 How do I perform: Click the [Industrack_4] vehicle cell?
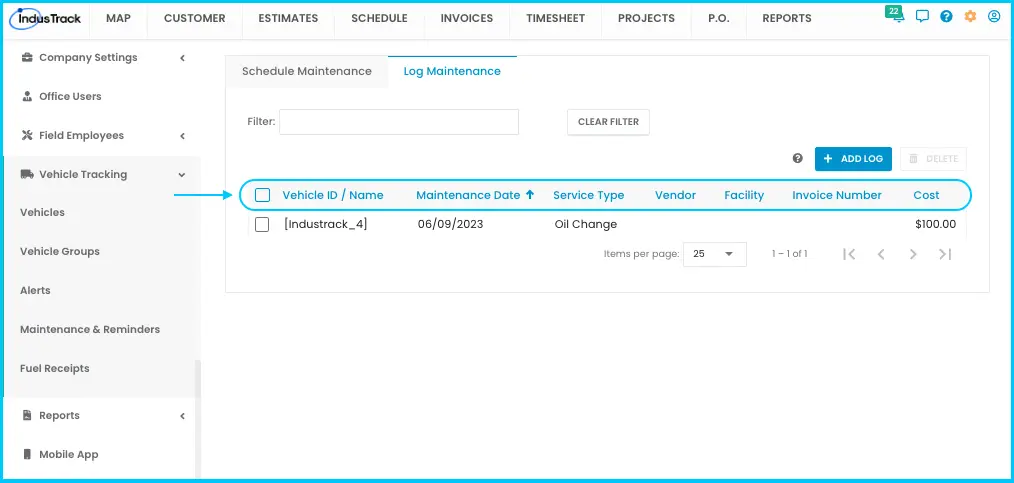pos(326,224)
